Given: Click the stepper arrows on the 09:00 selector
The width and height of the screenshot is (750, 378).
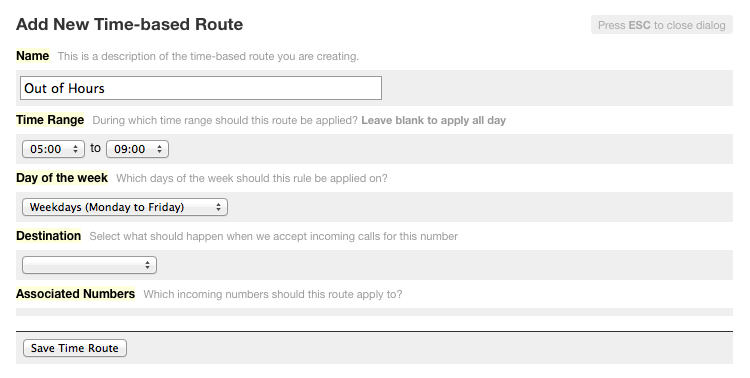Looking at the screenshot, I should (x=159, y=149).
